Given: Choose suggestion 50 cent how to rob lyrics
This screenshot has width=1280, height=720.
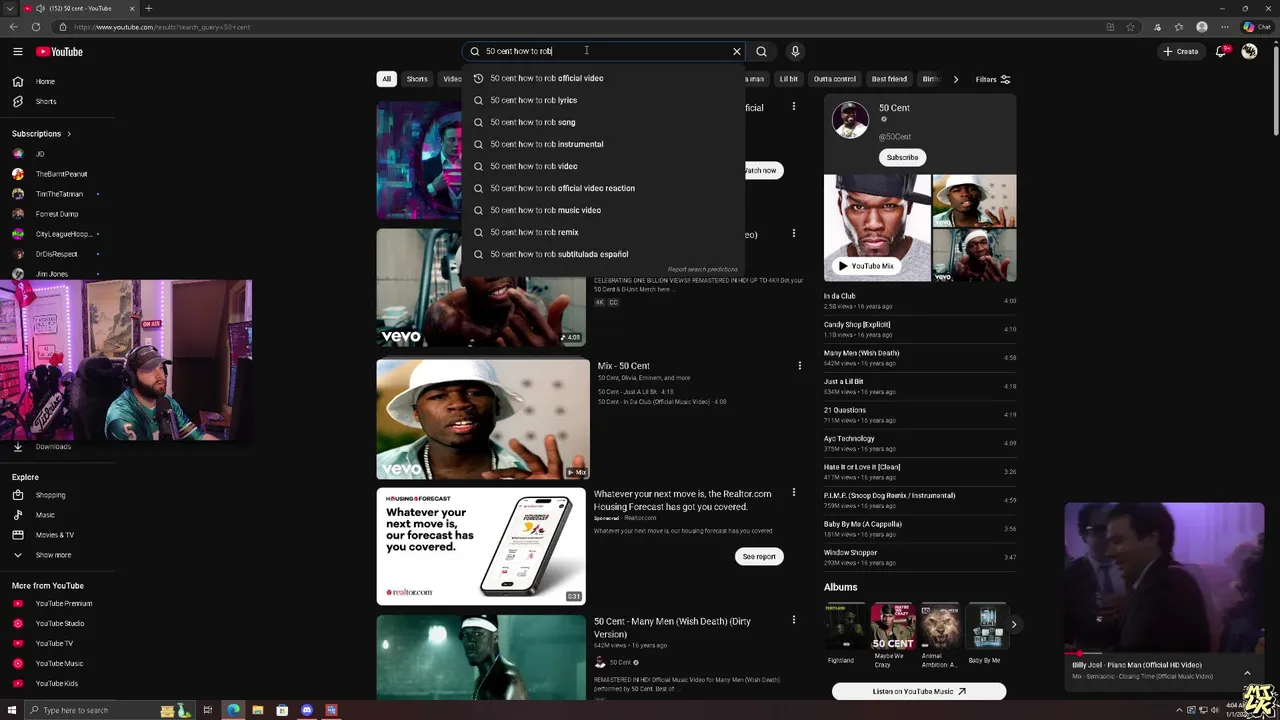Looking at the screenshot, I should [604, 100].
